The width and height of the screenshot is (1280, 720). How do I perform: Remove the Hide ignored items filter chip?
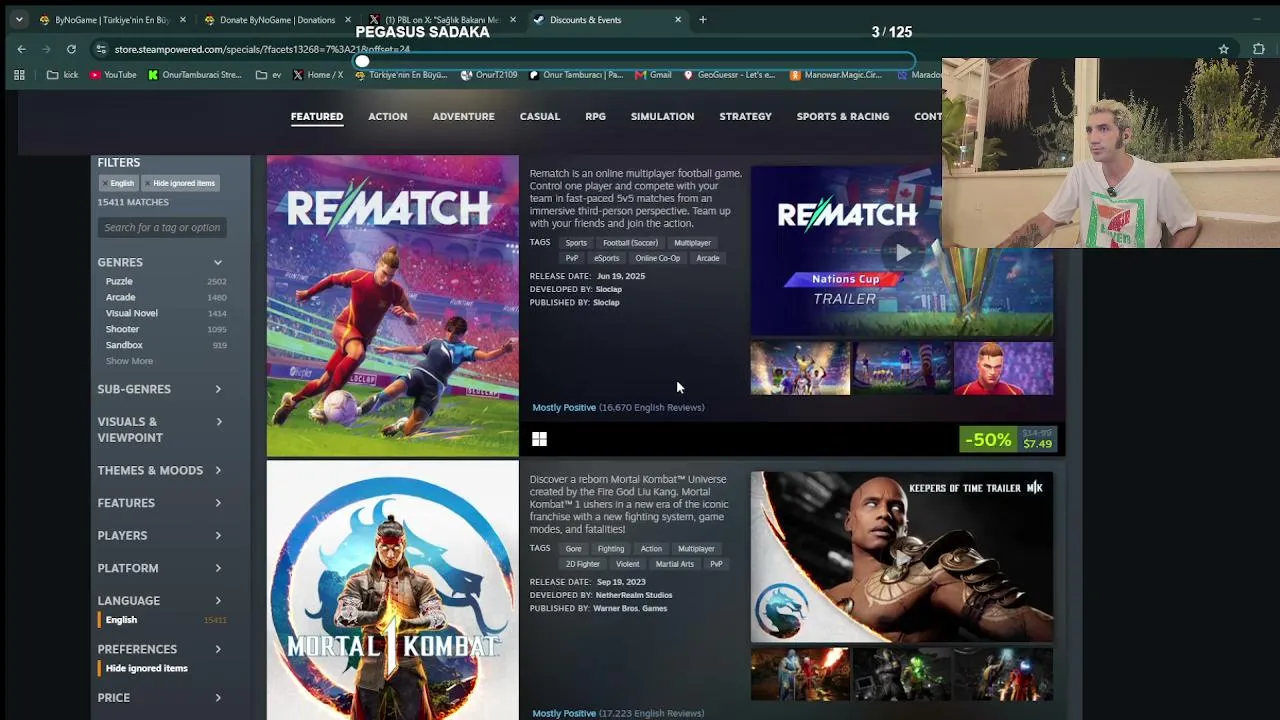pos(180,183)
